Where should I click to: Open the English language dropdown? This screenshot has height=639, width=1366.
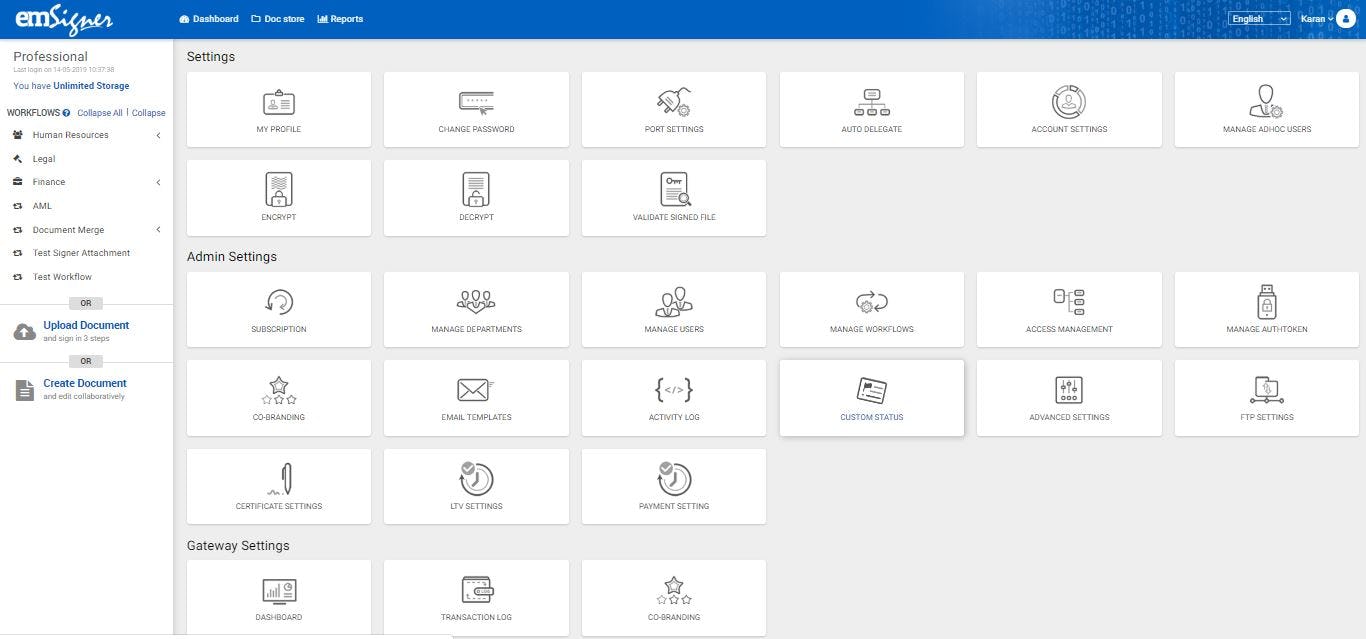(x=1258, y=18)
